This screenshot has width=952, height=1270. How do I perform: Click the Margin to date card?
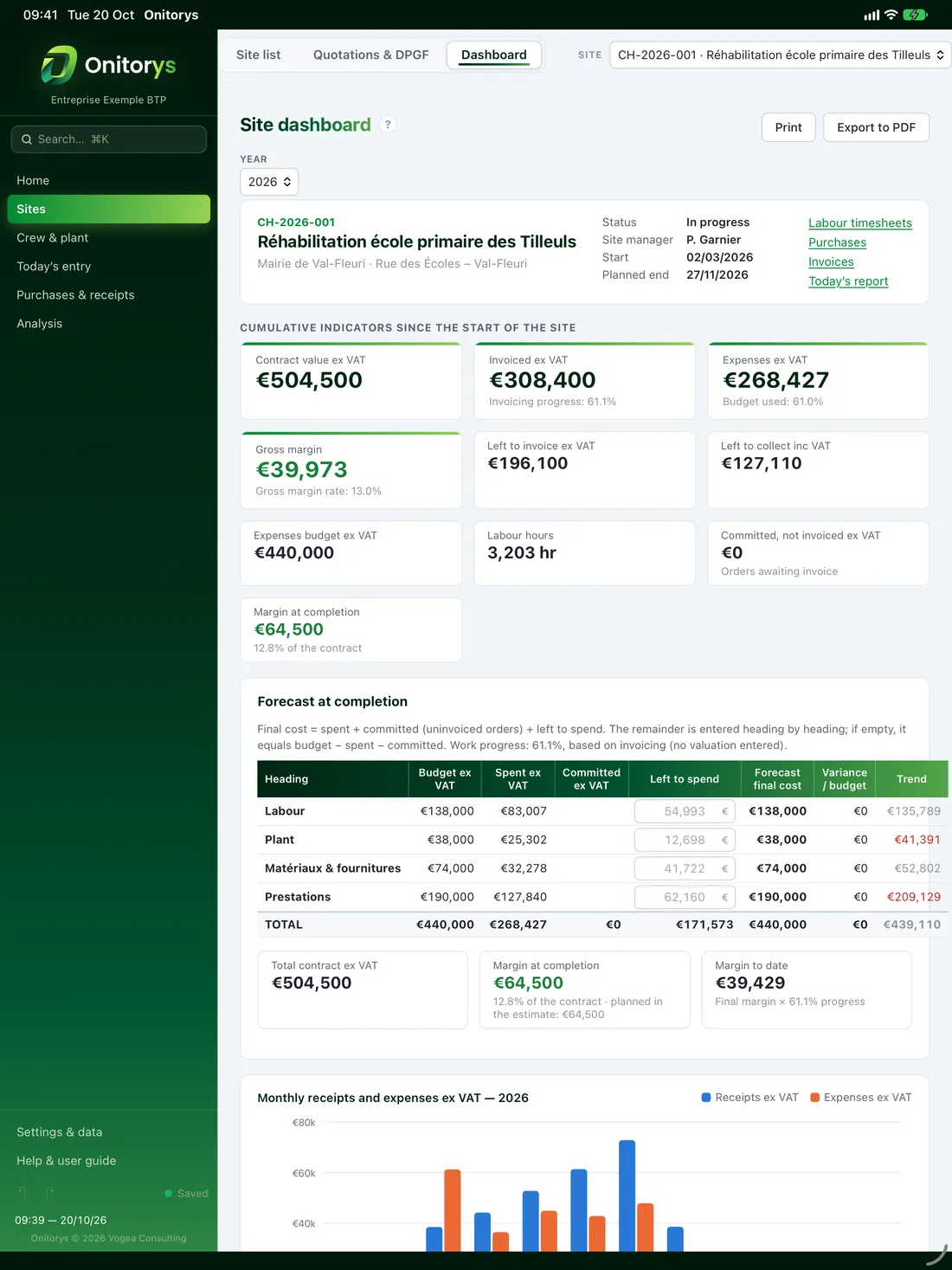coord(807,990)
